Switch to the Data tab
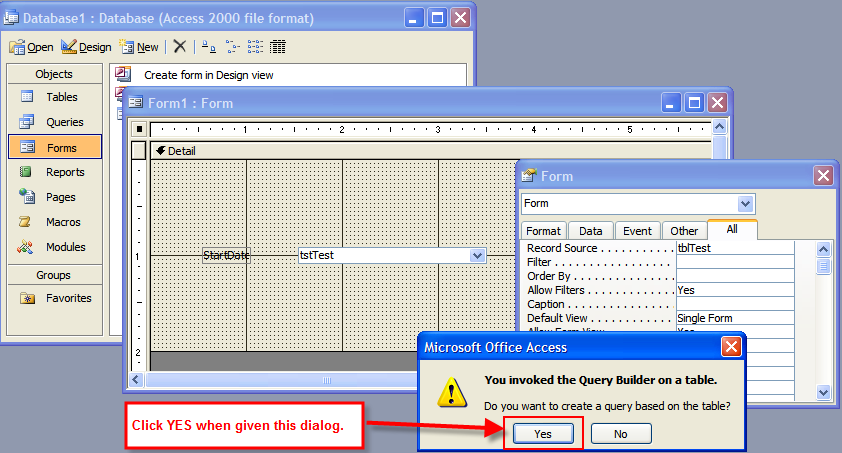This screenshot has width=842, height=453. coord(591,231)
